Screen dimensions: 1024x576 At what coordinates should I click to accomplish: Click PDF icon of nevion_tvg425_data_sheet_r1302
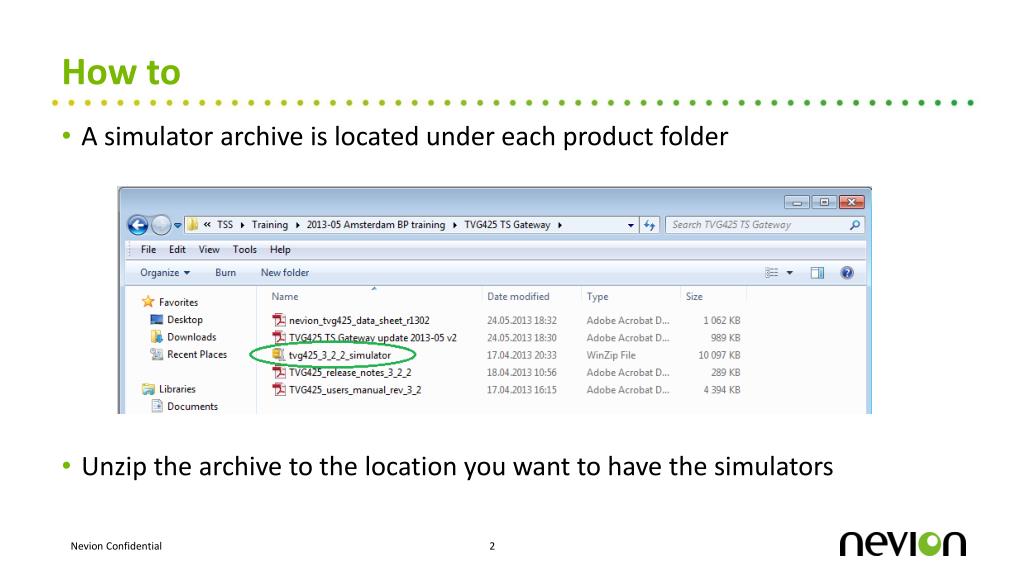pos(279,320)
